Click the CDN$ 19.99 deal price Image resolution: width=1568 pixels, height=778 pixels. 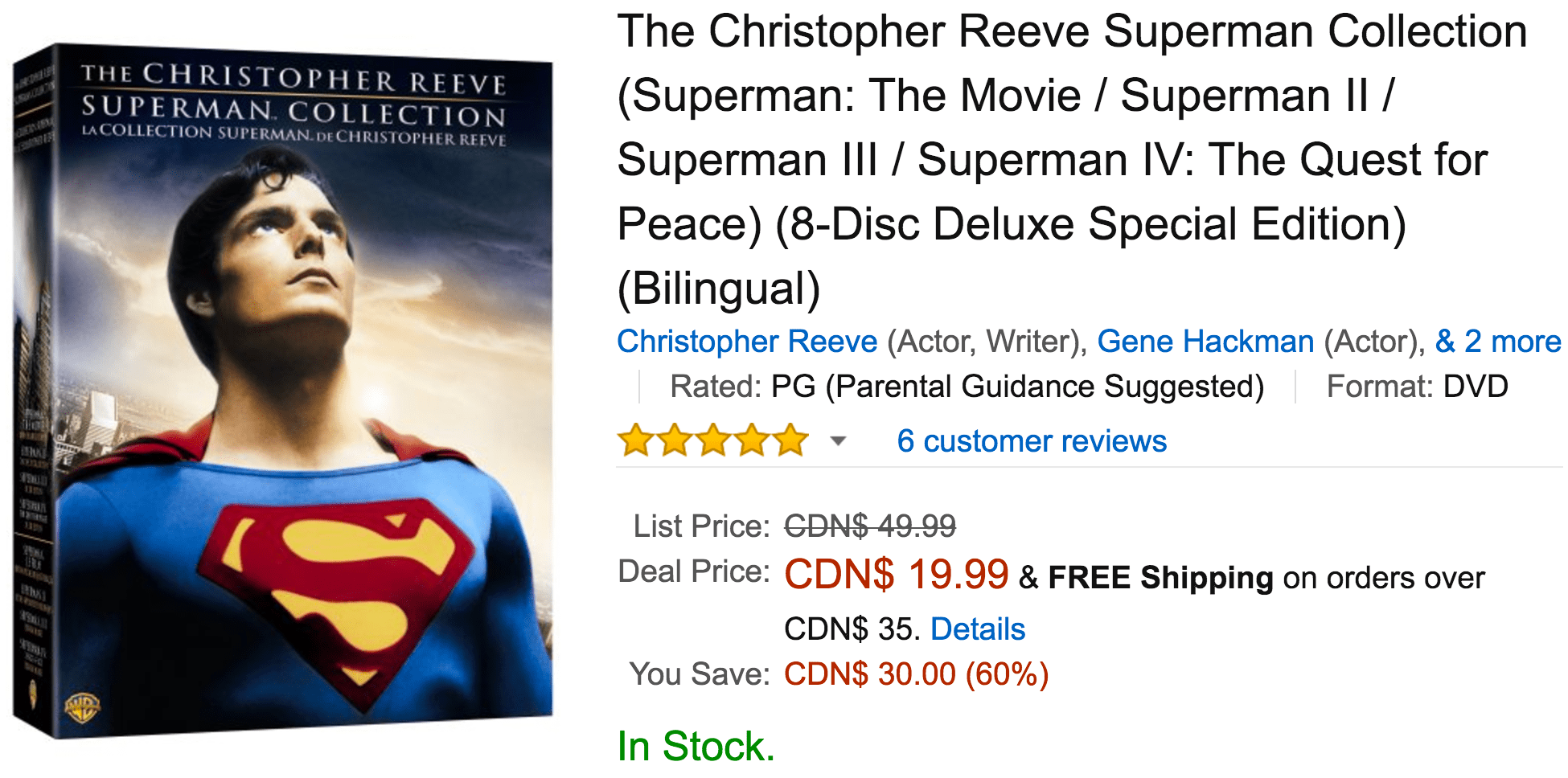(896, 575)
